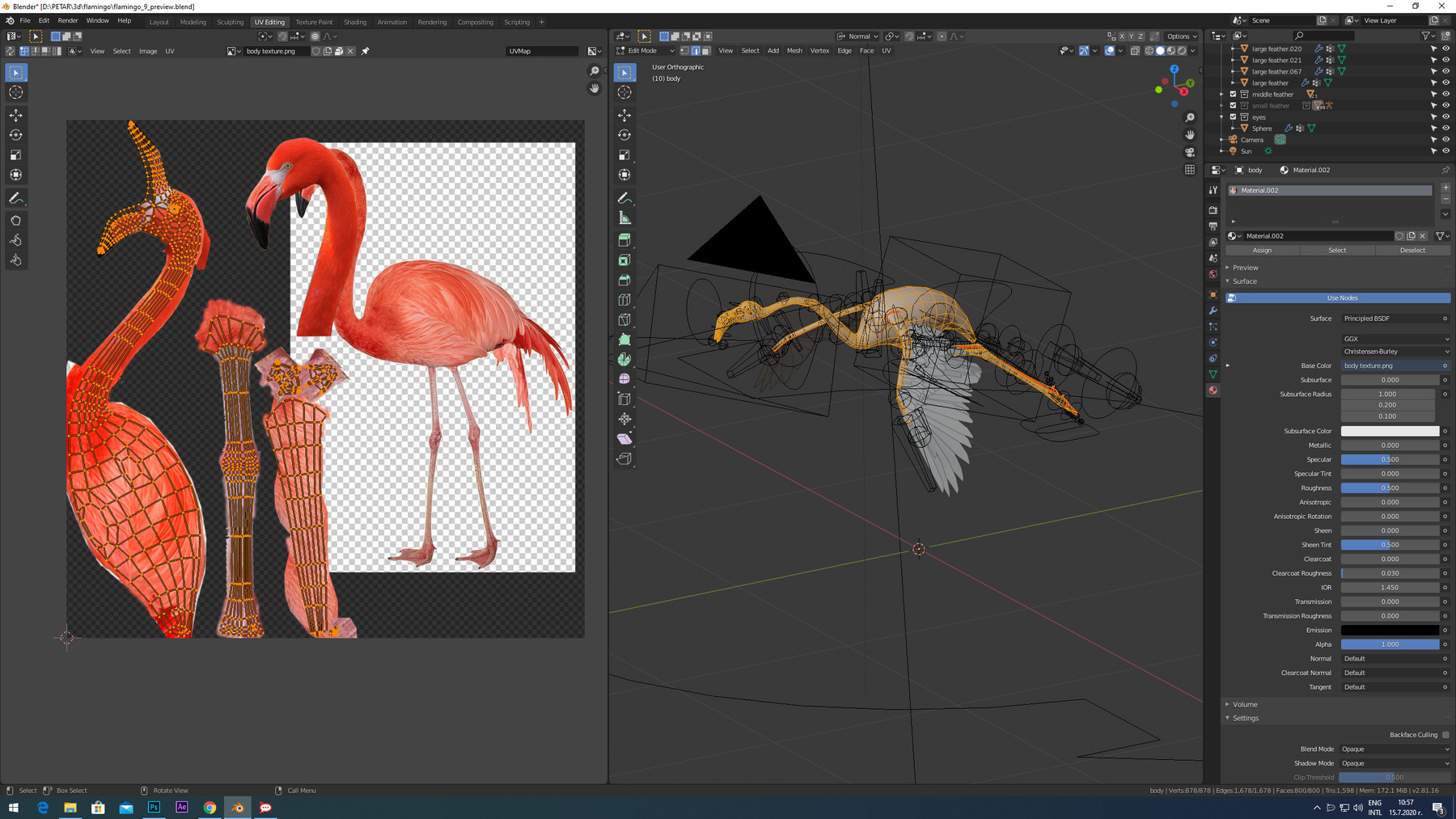The width and height of the screenshot is (1456, 819).
Task: Uncheck the eyes collection checkbox
Action: pos(1234,116)
